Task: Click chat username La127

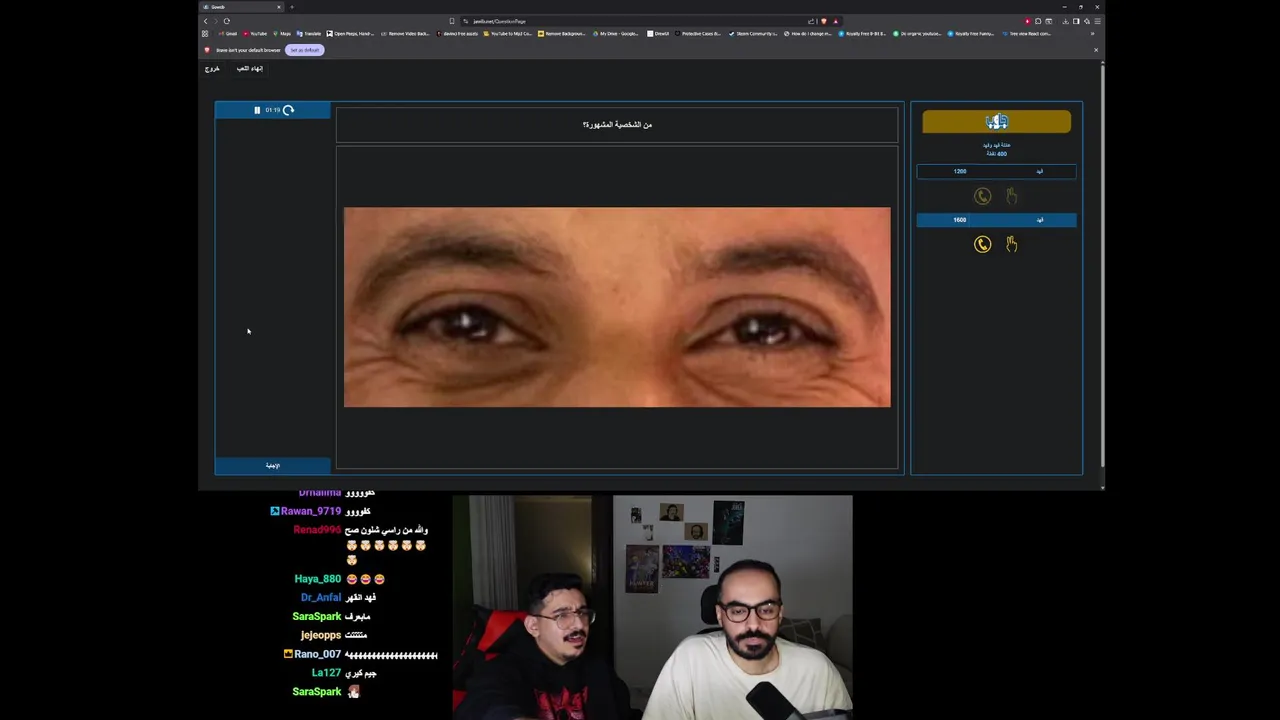Action: [326, 673]
